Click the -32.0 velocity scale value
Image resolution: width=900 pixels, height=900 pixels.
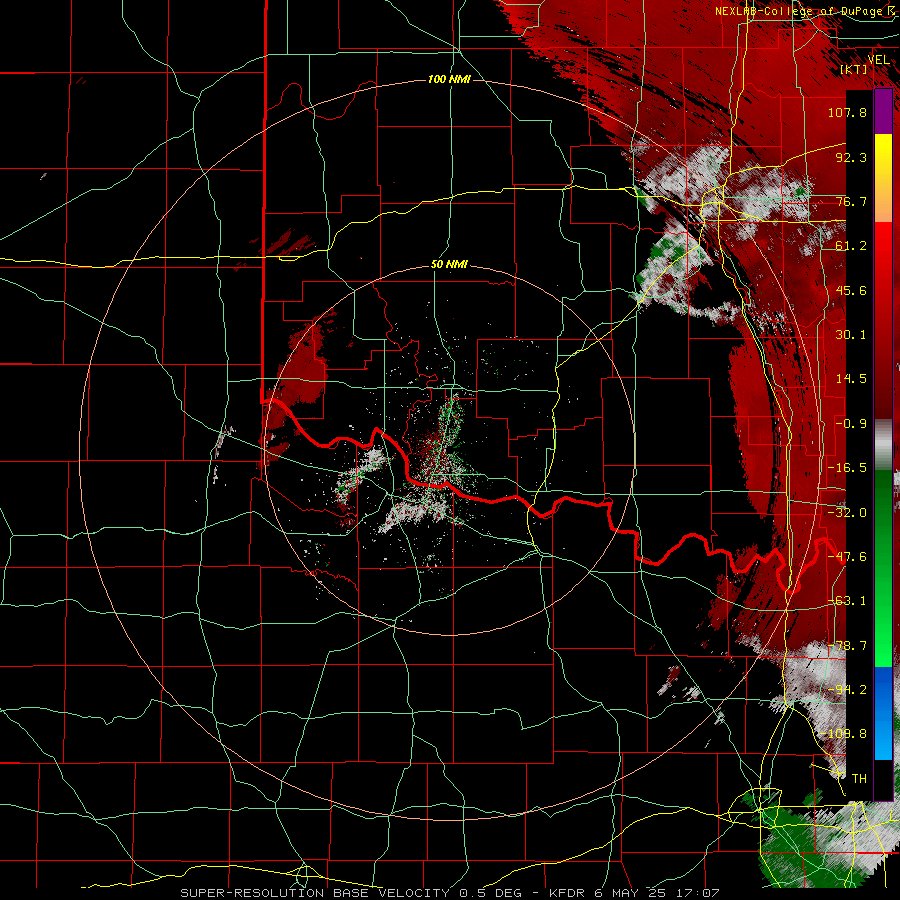click(x=847, y=513)
